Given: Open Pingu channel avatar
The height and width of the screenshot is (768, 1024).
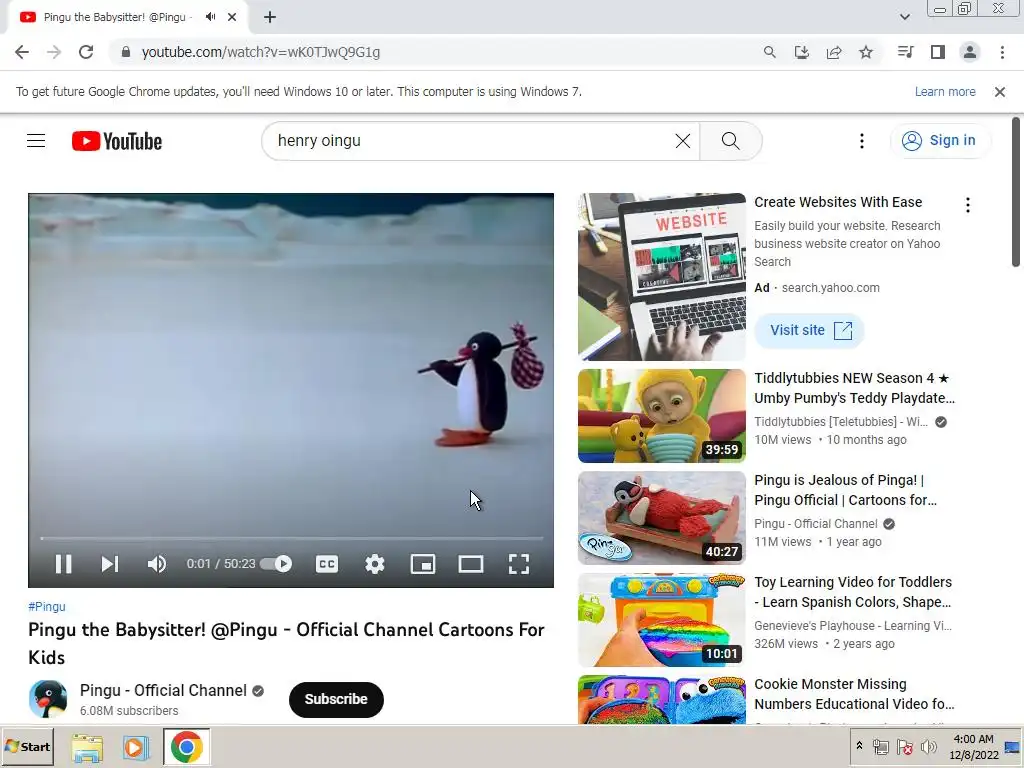Looking at the screenshot, I should pos(48,699).
